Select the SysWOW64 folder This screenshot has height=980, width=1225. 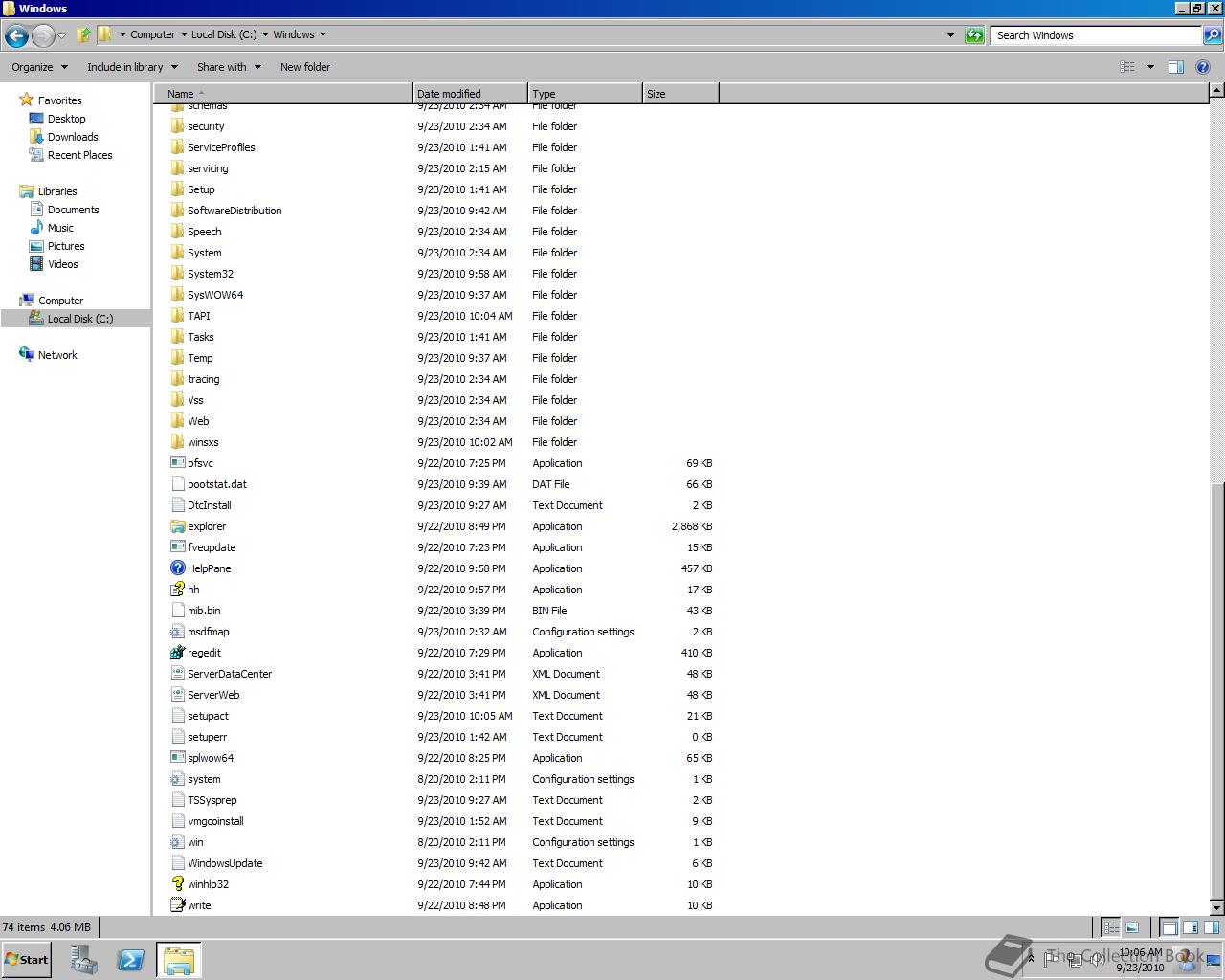tap(215, 295)
